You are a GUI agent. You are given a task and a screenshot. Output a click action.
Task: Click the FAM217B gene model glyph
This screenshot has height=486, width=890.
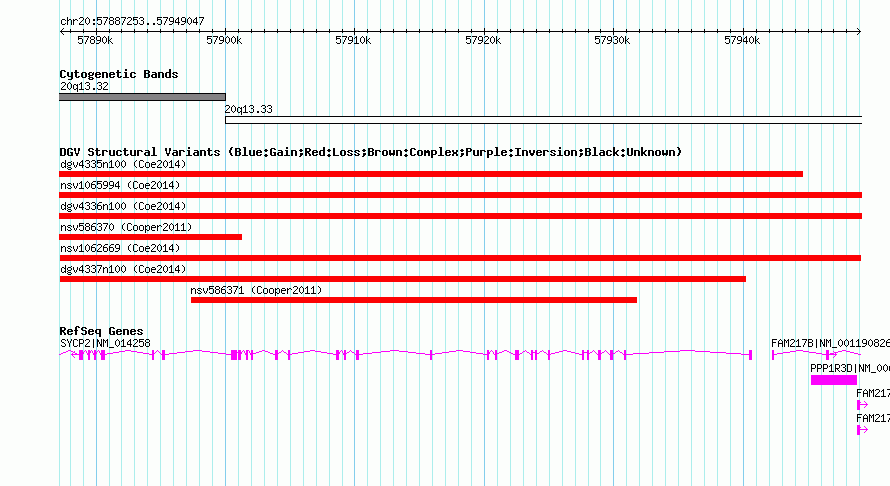[816, 355]
